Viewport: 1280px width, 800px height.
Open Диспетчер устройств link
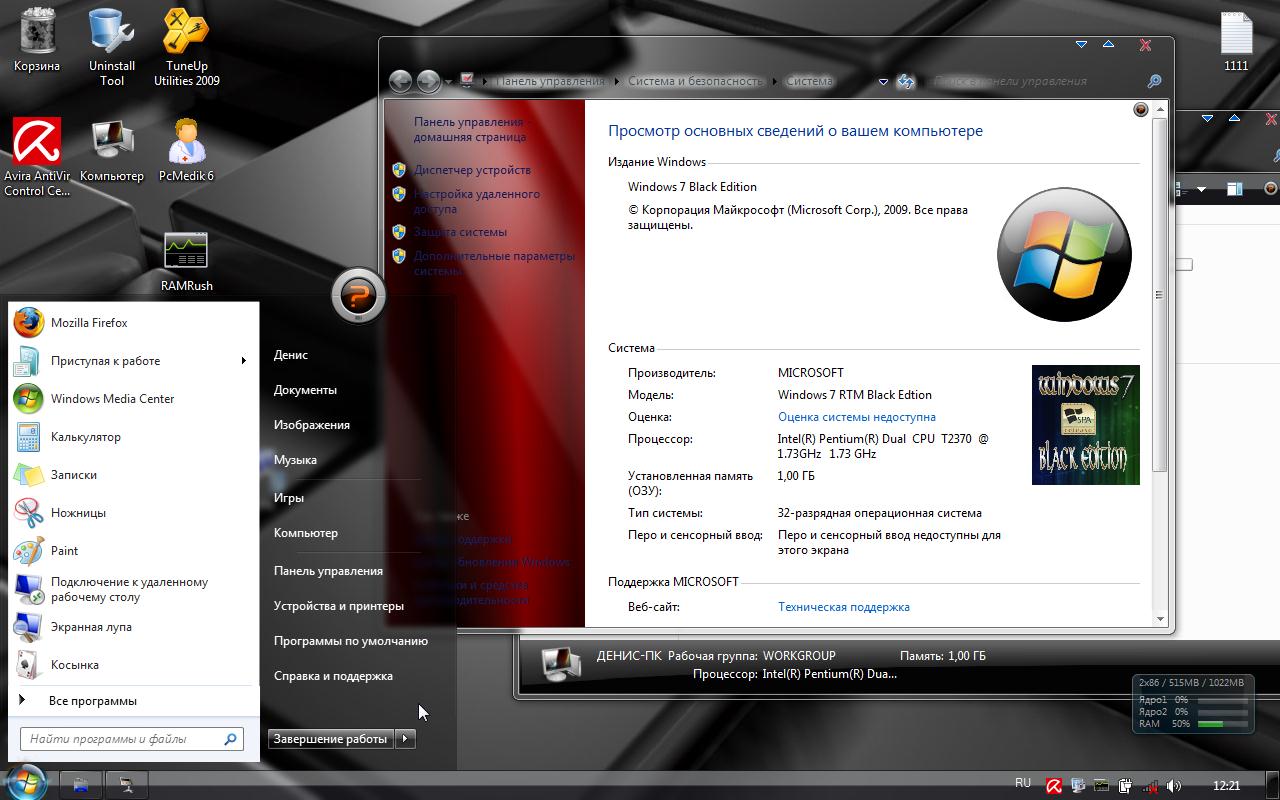click(x=472, y=170)
